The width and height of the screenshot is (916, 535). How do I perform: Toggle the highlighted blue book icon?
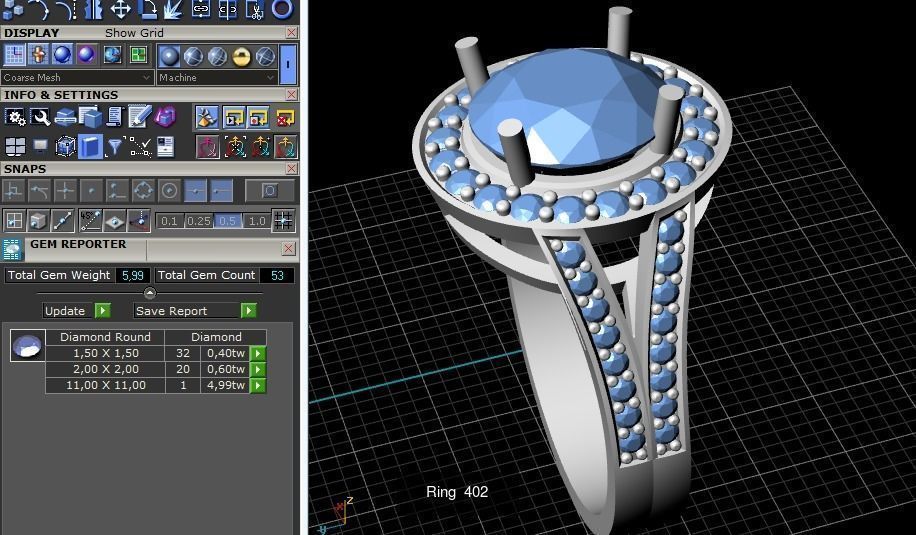coord(90,146)
